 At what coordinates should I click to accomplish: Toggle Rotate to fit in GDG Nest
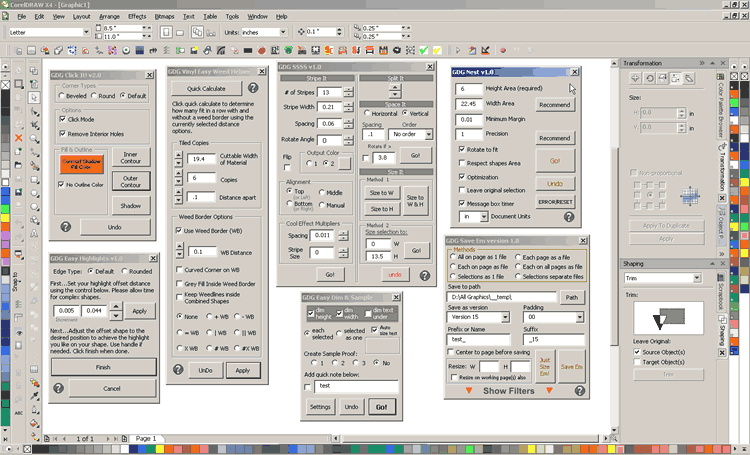click(462, 149)
